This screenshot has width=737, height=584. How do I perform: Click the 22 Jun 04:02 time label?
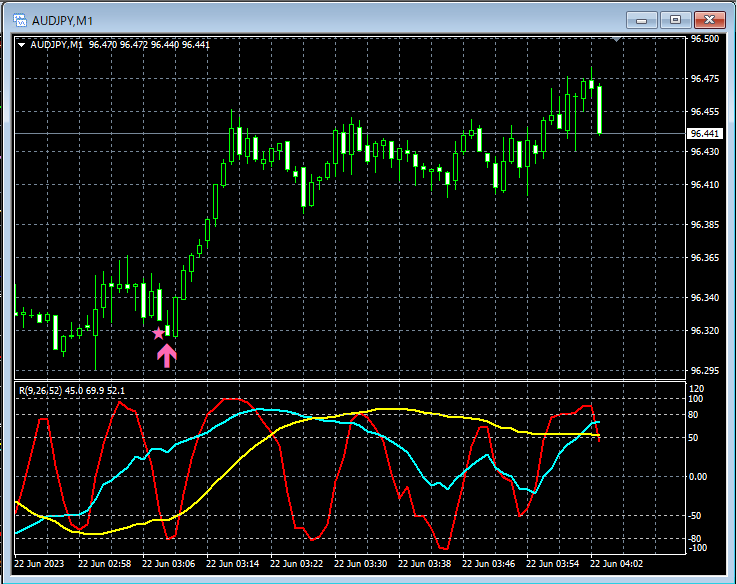coord(616,564)
